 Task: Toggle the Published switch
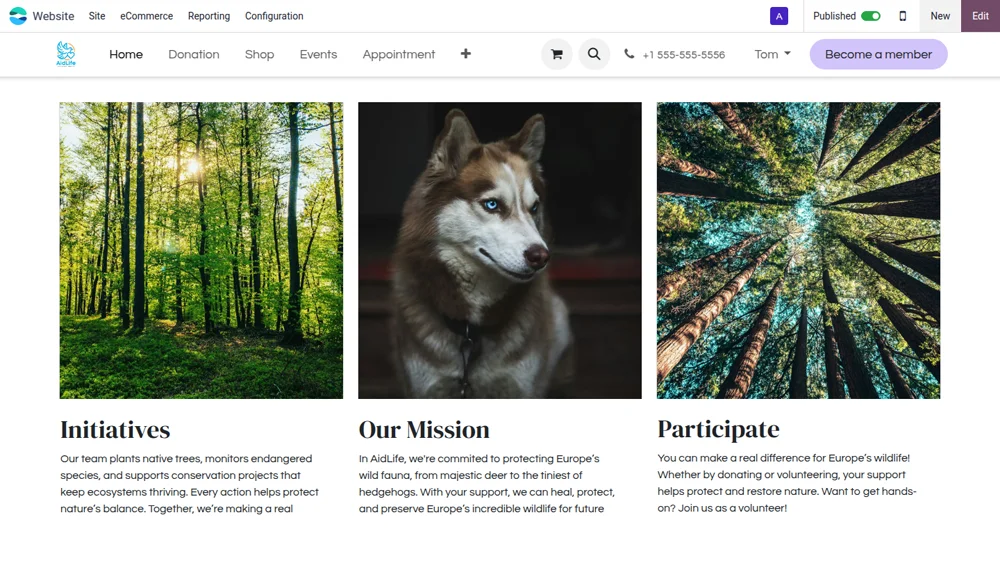870,16
